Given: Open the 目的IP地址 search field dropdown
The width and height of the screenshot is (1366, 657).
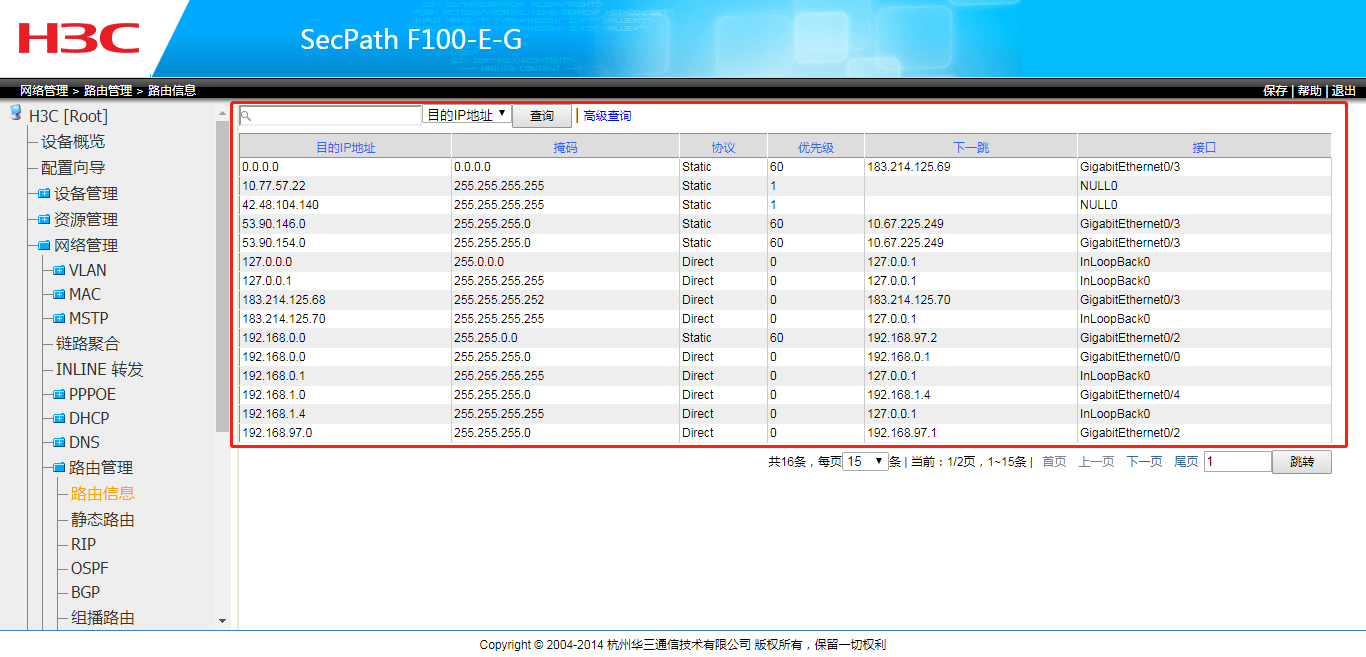Looking at the screenshot, I should (467, 115).
